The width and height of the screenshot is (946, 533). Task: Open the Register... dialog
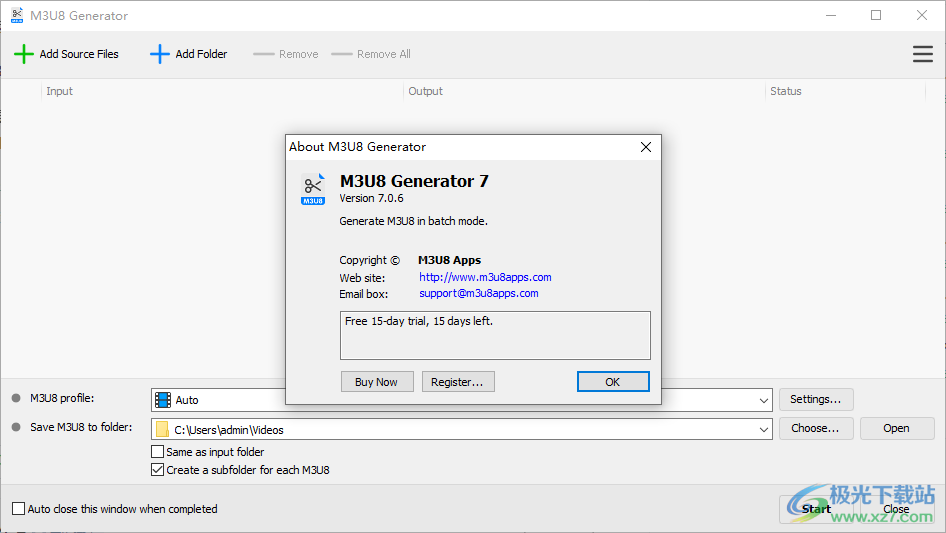click(x=458, y=381)
